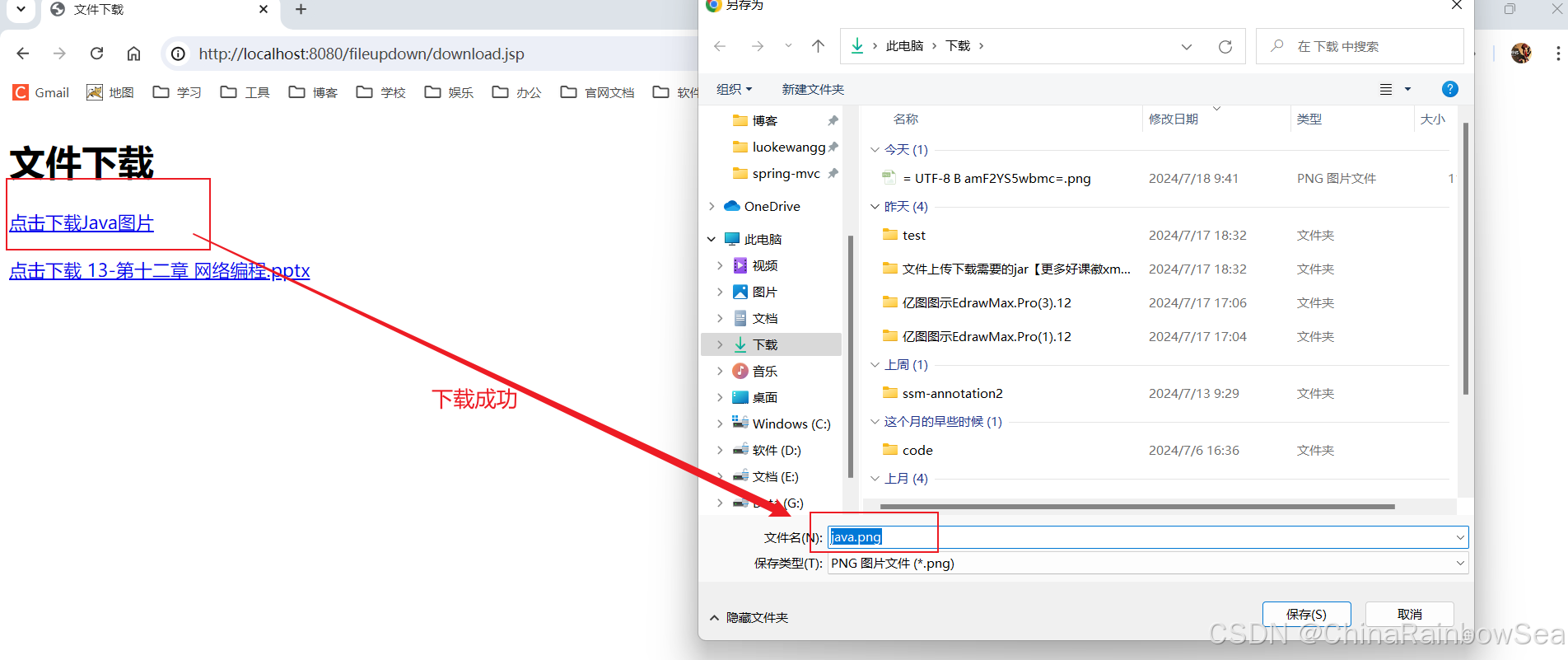
Task: Sort by the 类型 column header
Action: tap(1309, 119)
